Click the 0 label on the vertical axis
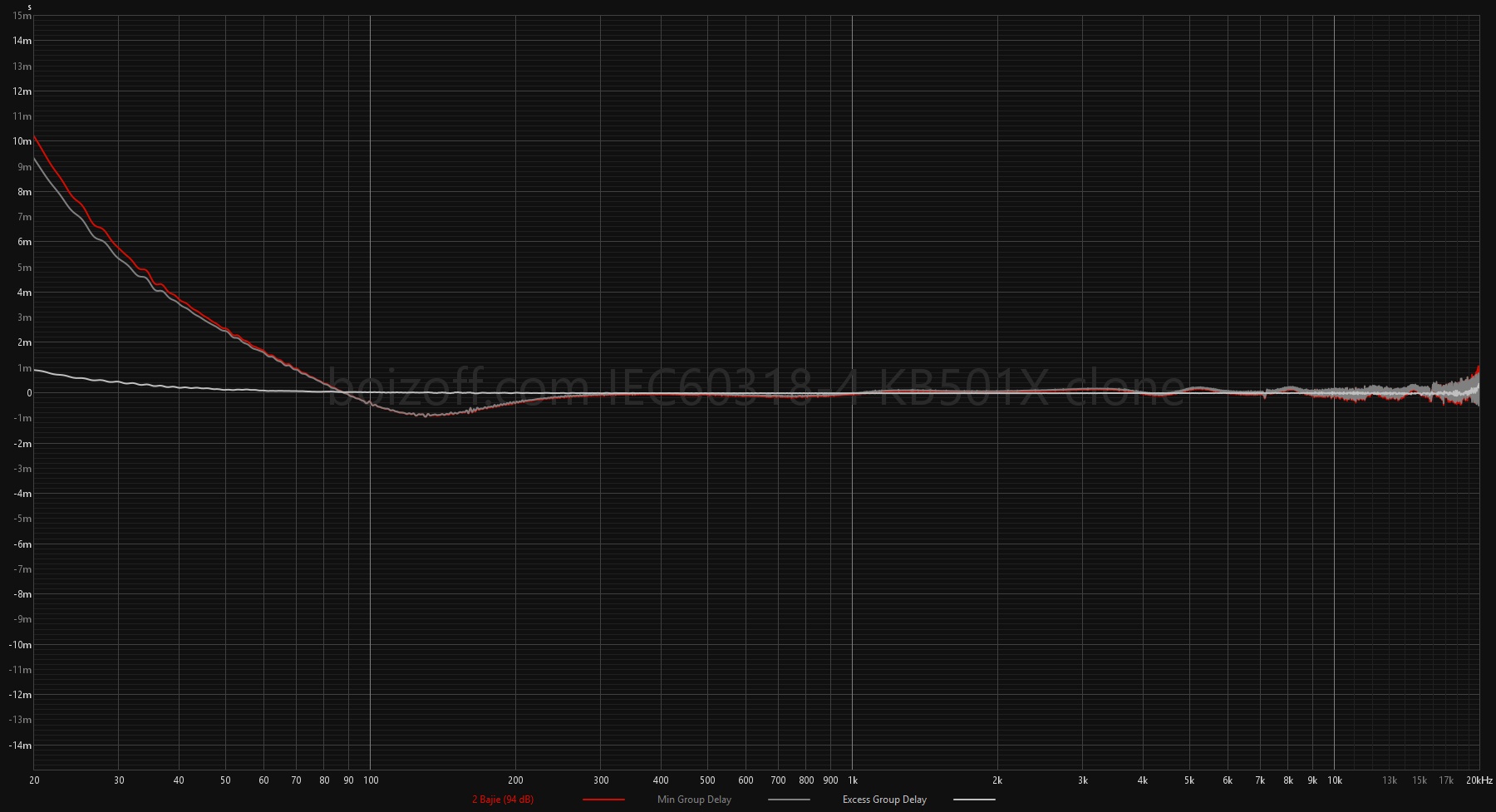This screenshot has height=812, width=1496. point(29,393)
